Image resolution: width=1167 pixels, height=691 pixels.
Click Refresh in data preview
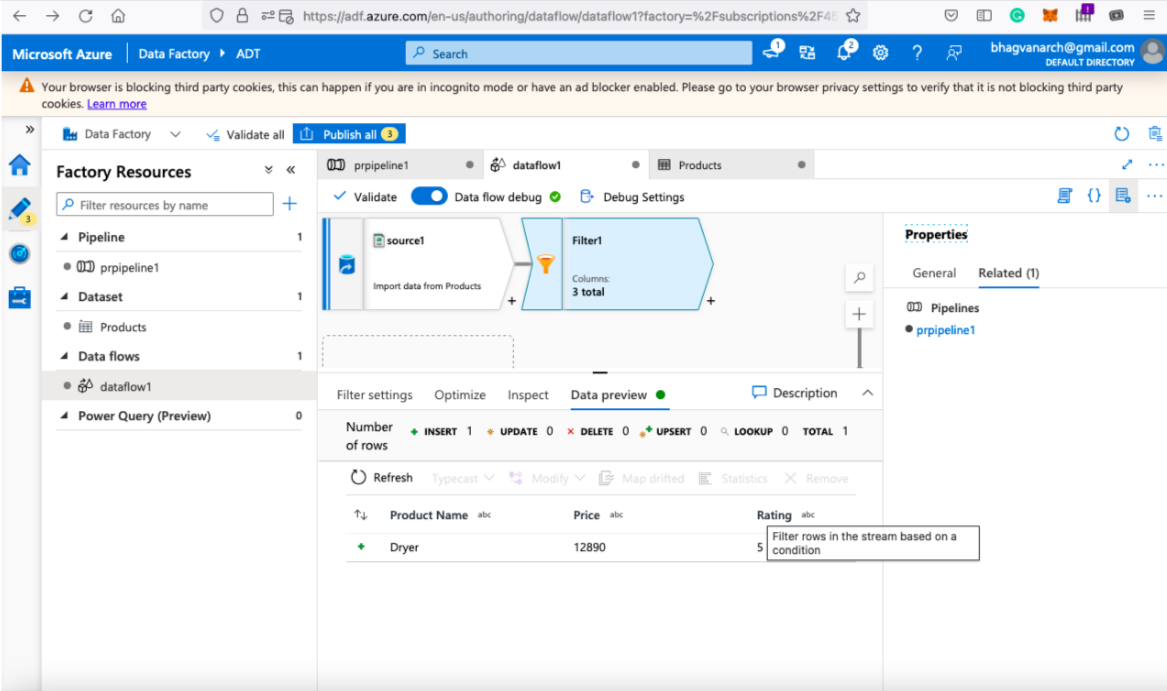click(x=381, y=477)
